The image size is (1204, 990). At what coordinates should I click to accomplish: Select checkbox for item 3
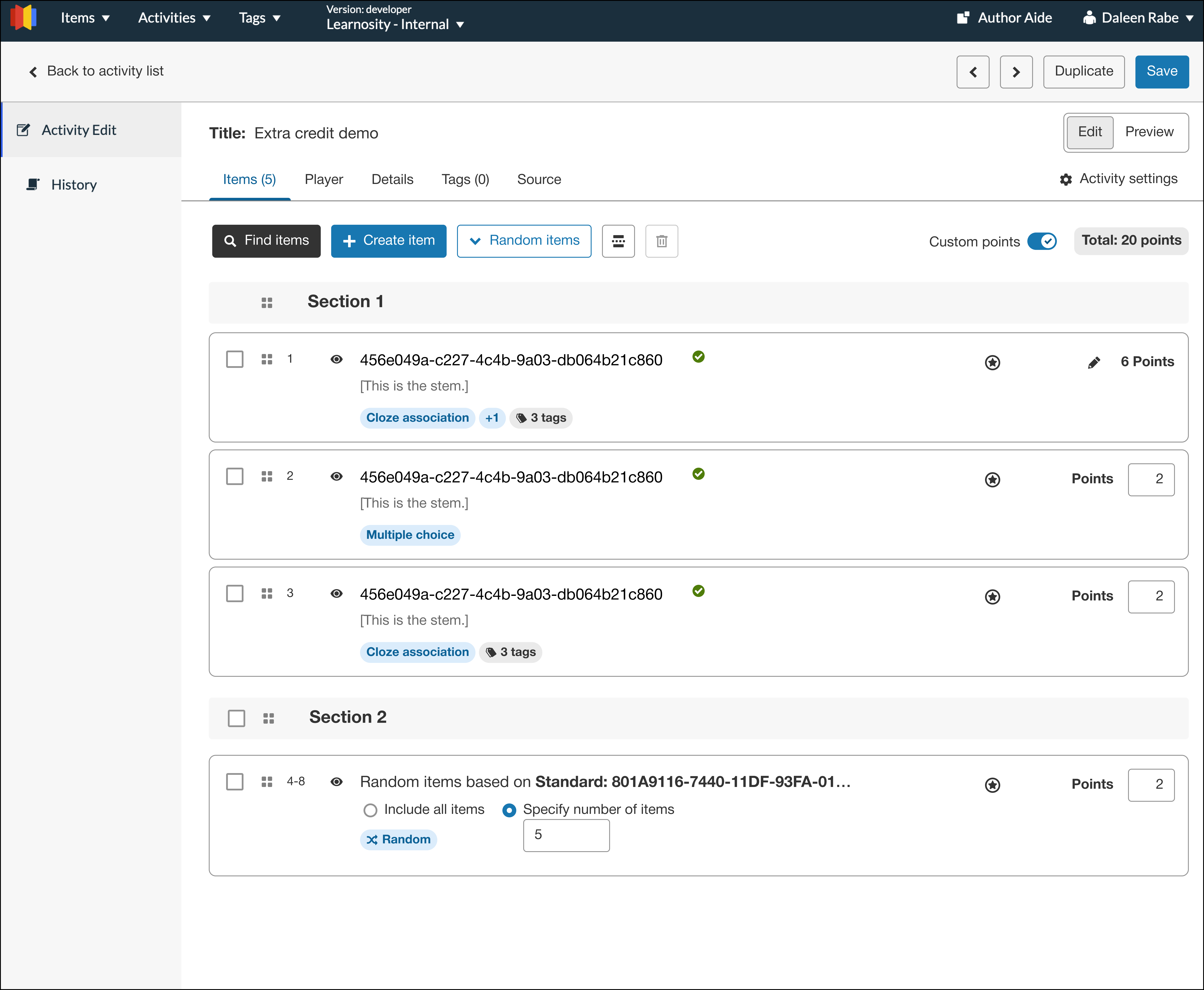click(x=235, y=594)
